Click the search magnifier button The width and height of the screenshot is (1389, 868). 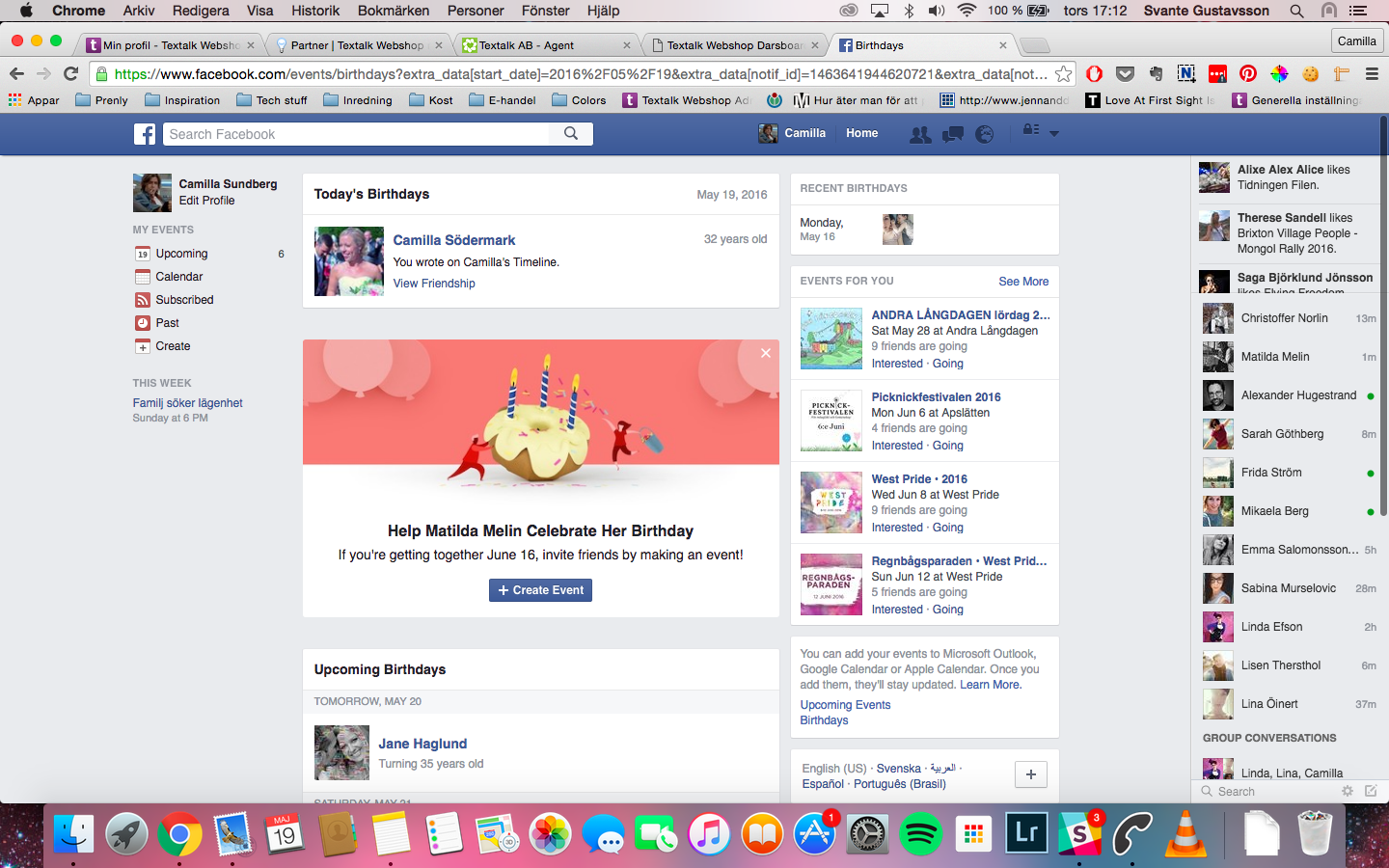point(571,134)
